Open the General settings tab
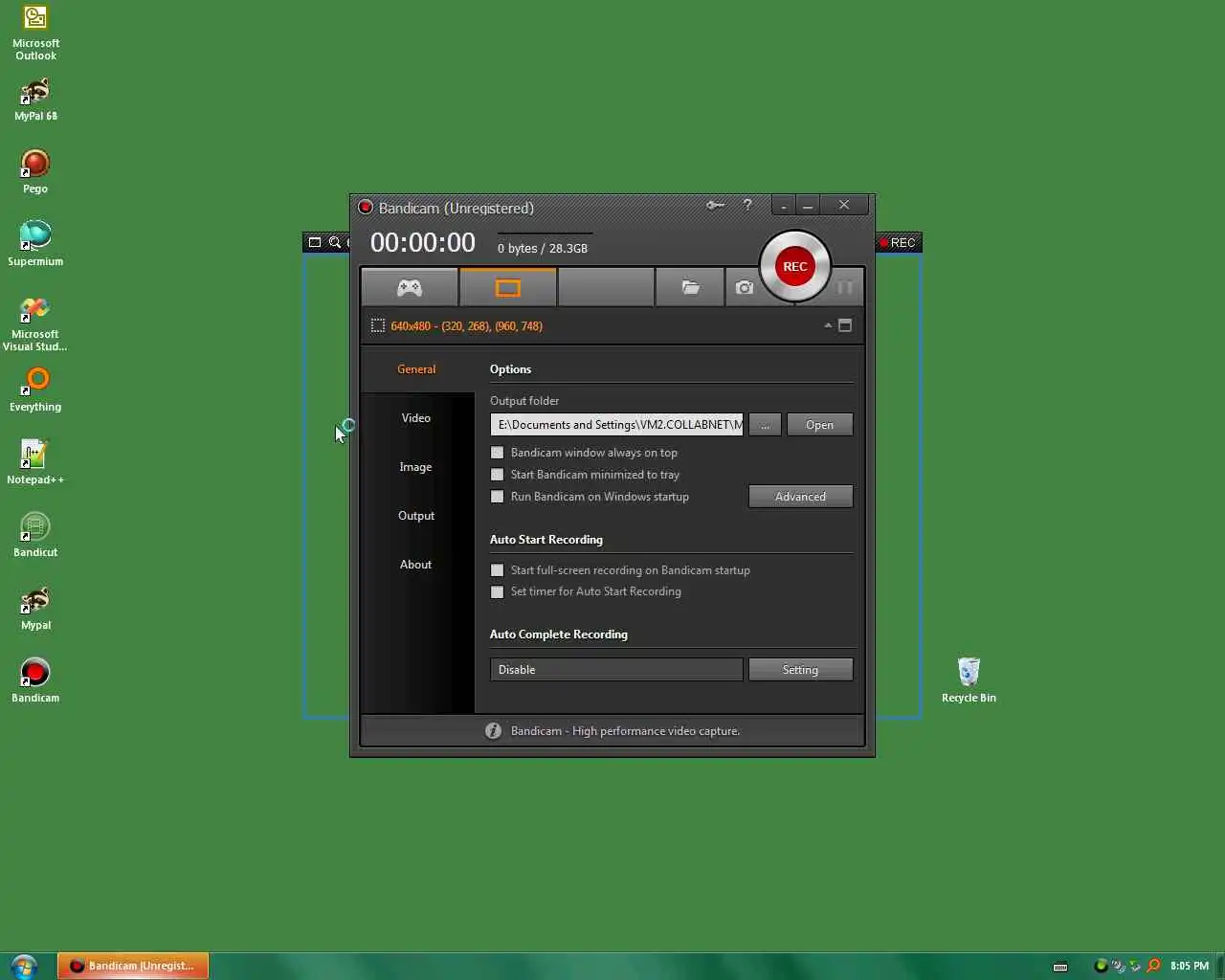The height and width of the screenshot is (980, 1225). 416,369
